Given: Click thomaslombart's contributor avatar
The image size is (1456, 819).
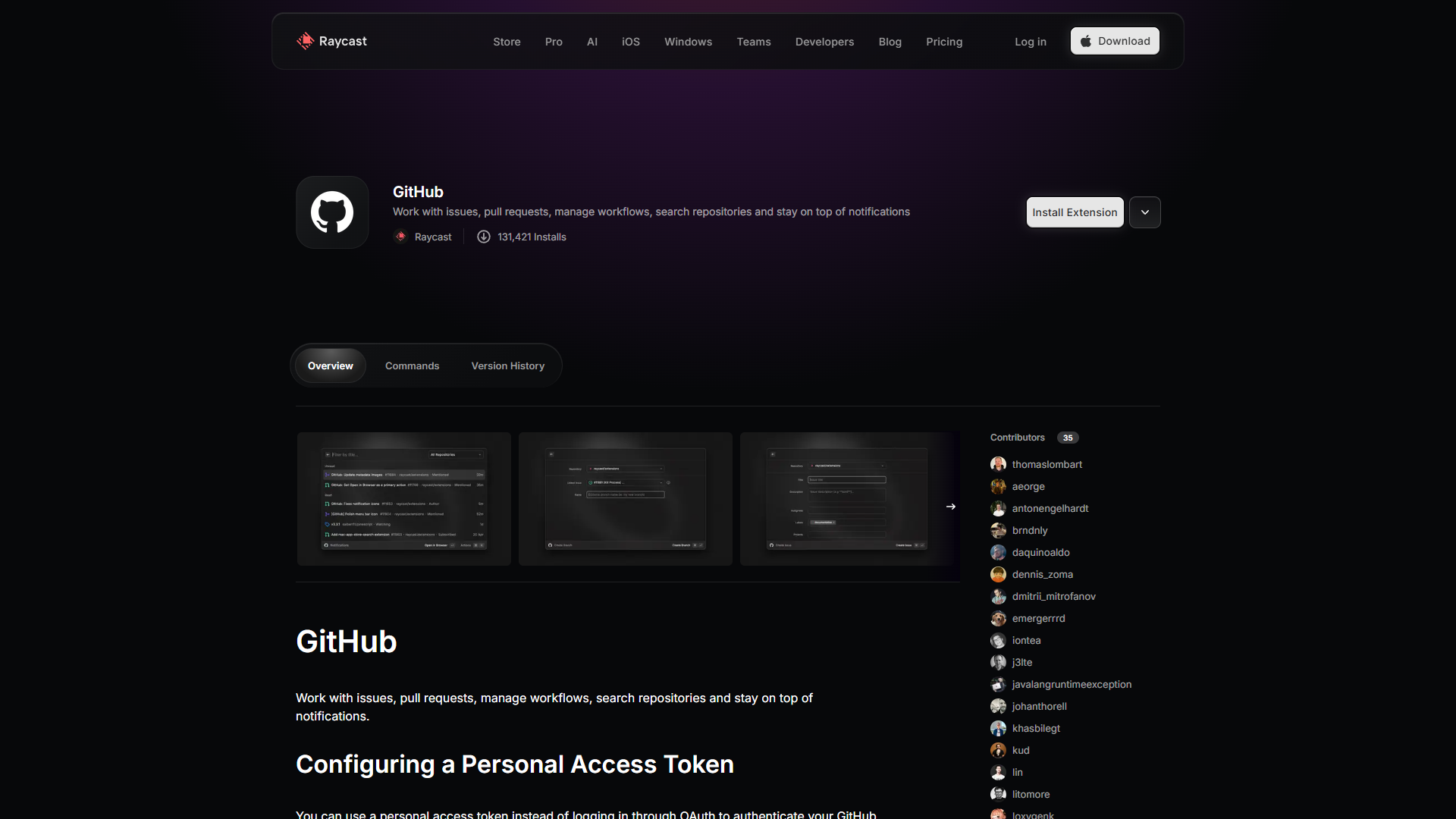Looking at the screenshot, I should pyautogui.click(x=998, y=464).
